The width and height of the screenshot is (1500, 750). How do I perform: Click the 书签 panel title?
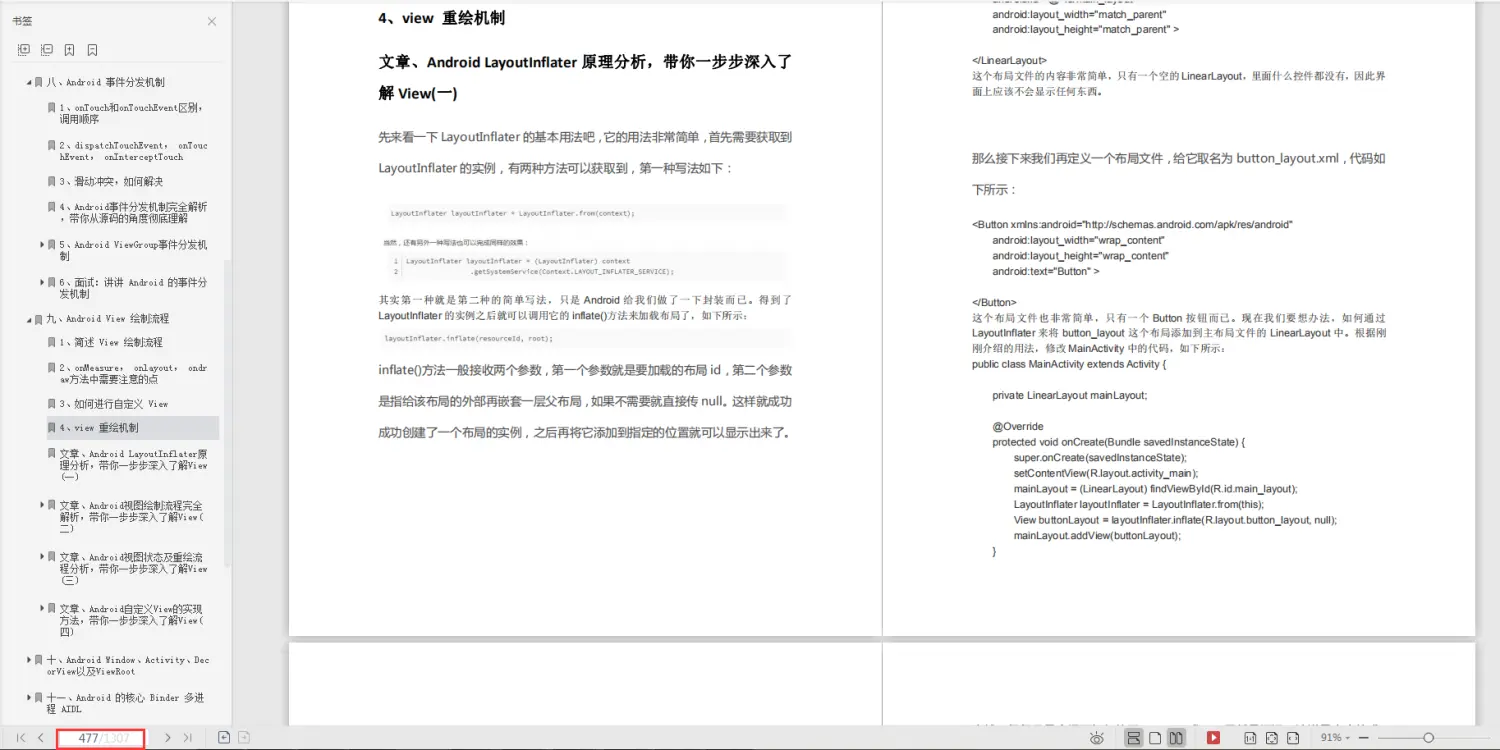tap(22, 21)
